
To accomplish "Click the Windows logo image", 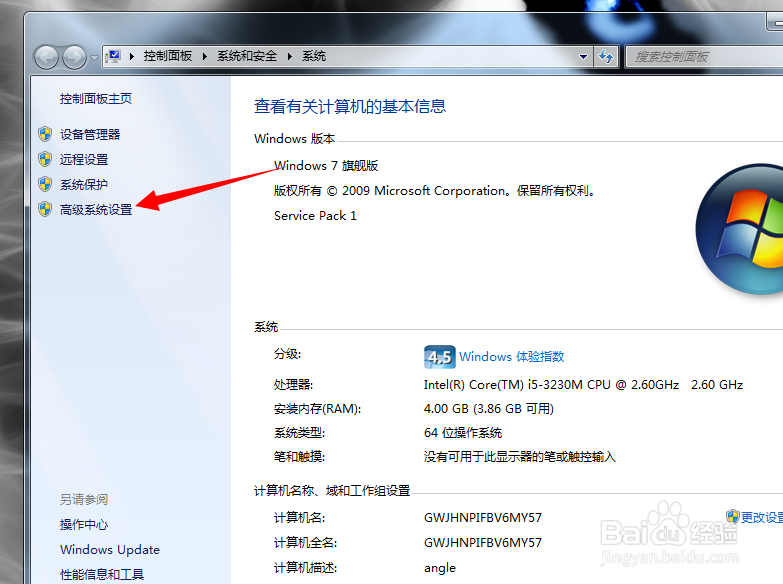I will click(740, 229).
